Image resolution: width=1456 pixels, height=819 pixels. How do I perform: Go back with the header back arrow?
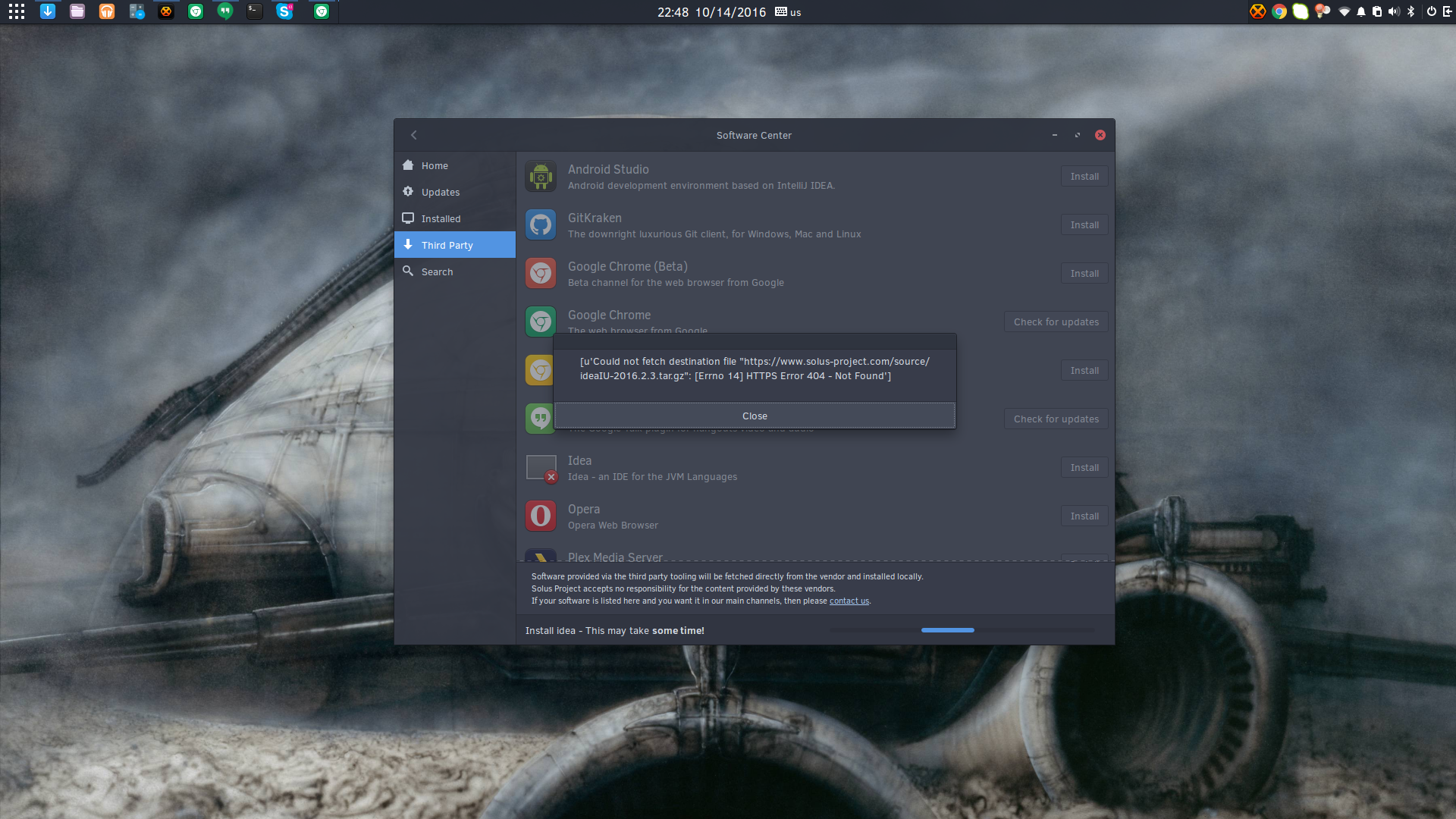(414, 135)
